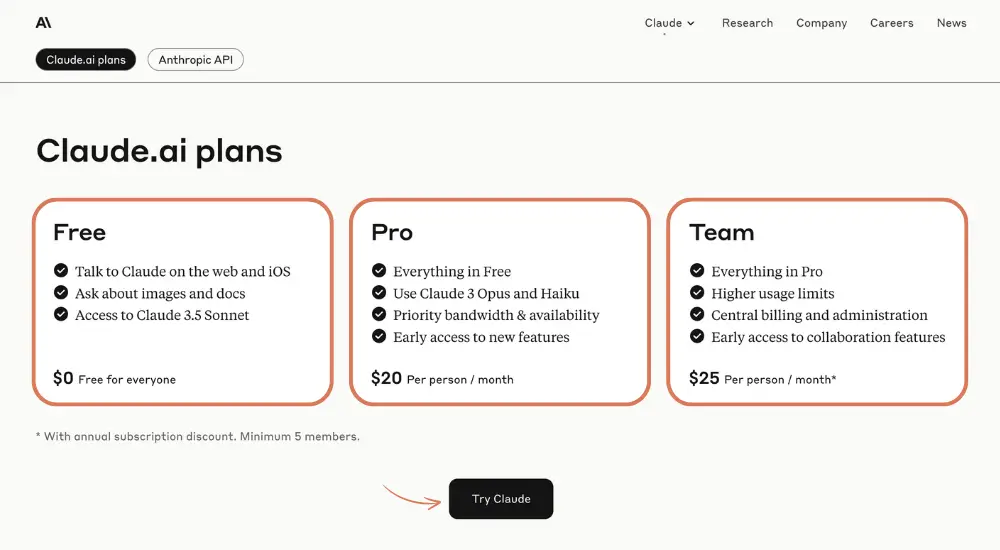This screenshot has height=550, width=1000.
Task: Click checkmark icon next to 'Everything in Free'
Action: click(379, 271)
